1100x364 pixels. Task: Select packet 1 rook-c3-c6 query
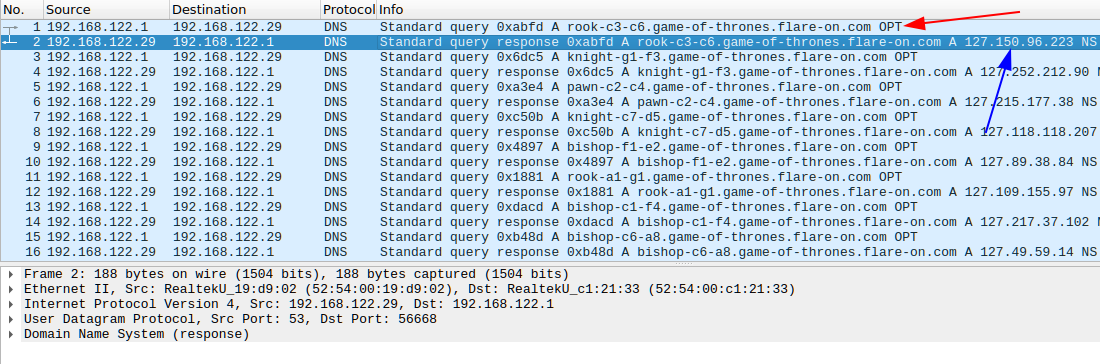click(550, 27)
